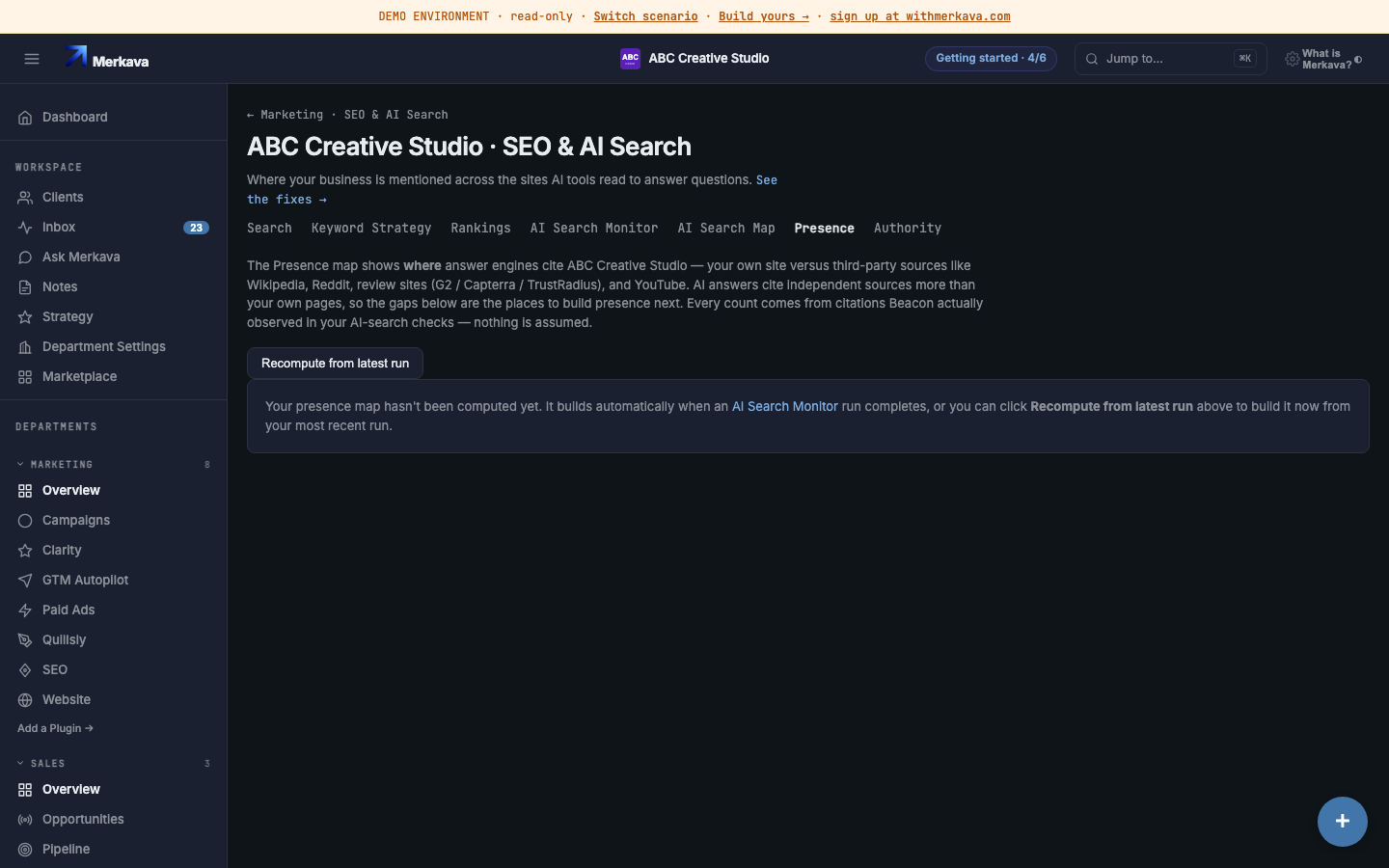Click the Sales Overview grid icon
This screenshot has width=1389, height=868.
tap(25, 790)
